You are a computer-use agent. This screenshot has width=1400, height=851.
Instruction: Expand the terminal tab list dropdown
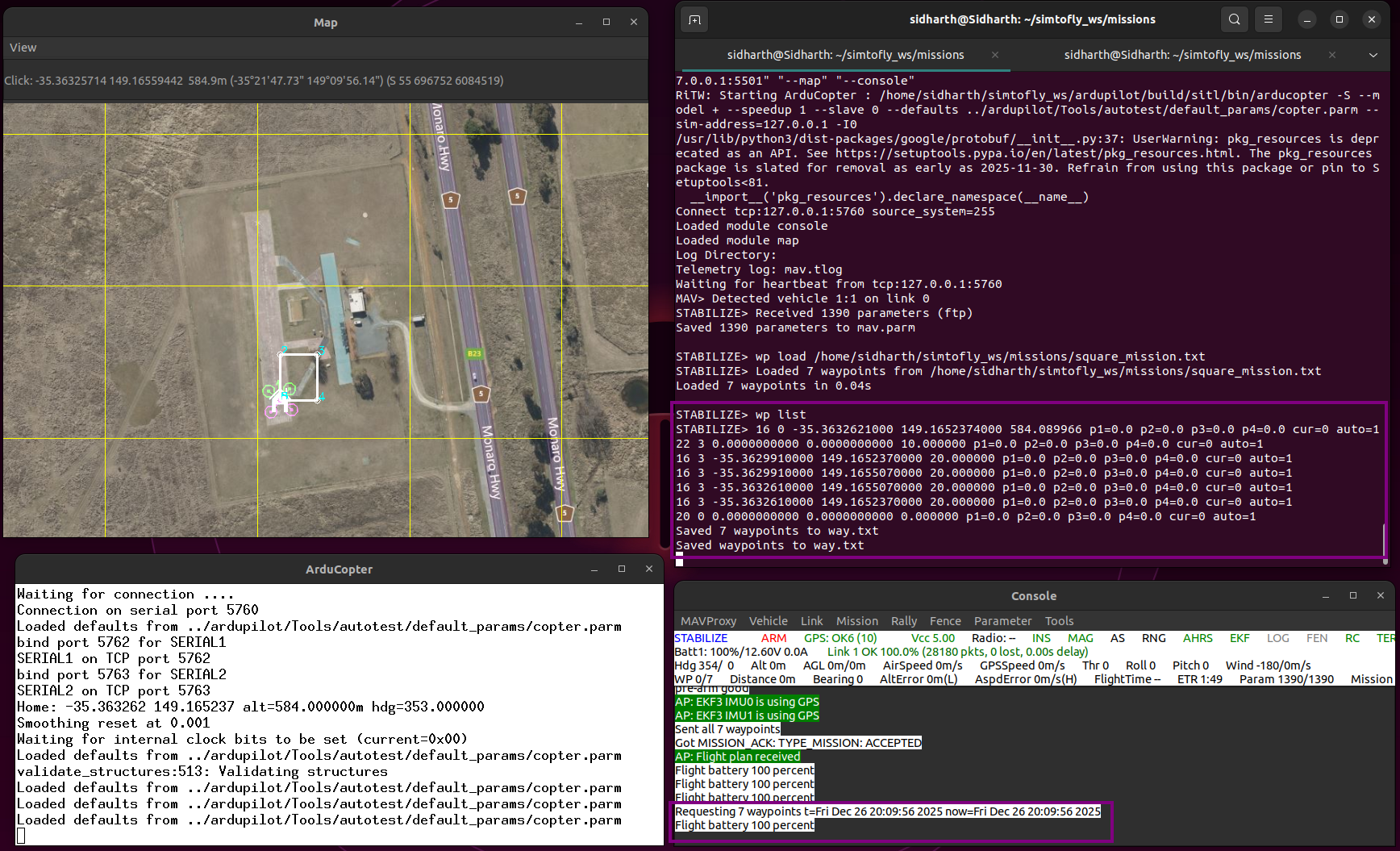(x=1373, y=55)
